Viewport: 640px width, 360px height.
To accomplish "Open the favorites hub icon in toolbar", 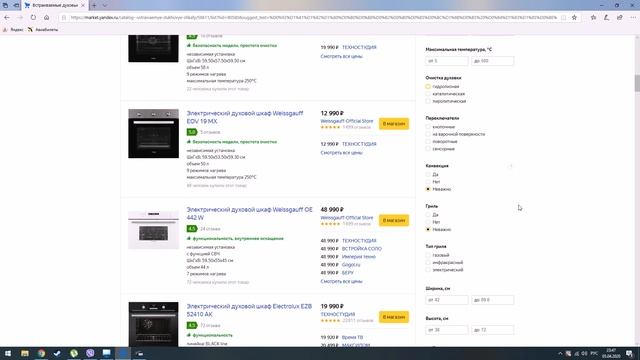I will point(593,18).
